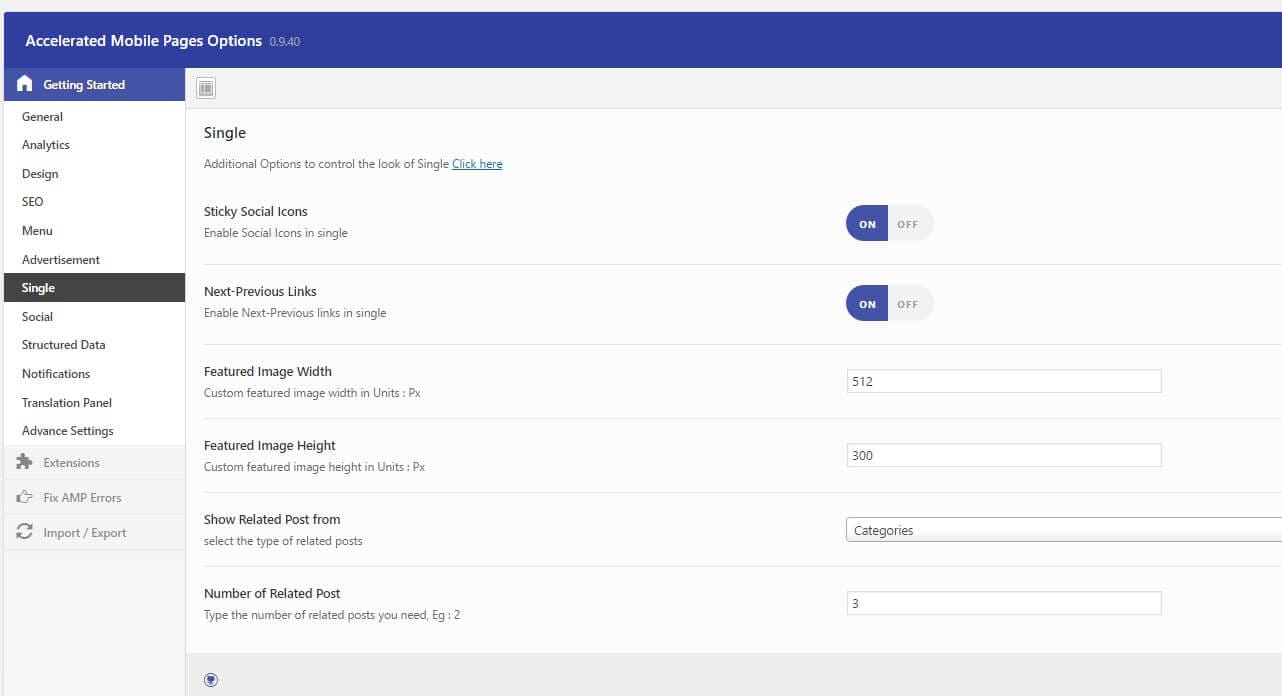This screenshot has height=696, width=1282.
Task: Set Next-Previous Links to ON
Action: [867, 304]
